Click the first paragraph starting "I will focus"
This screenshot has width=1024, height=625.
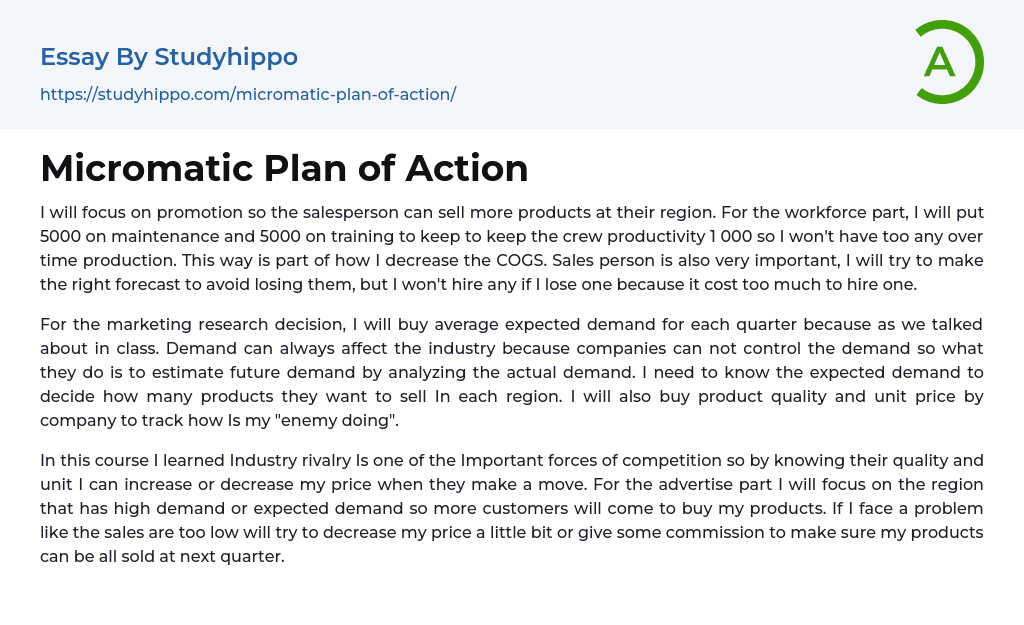coord(512,248)
